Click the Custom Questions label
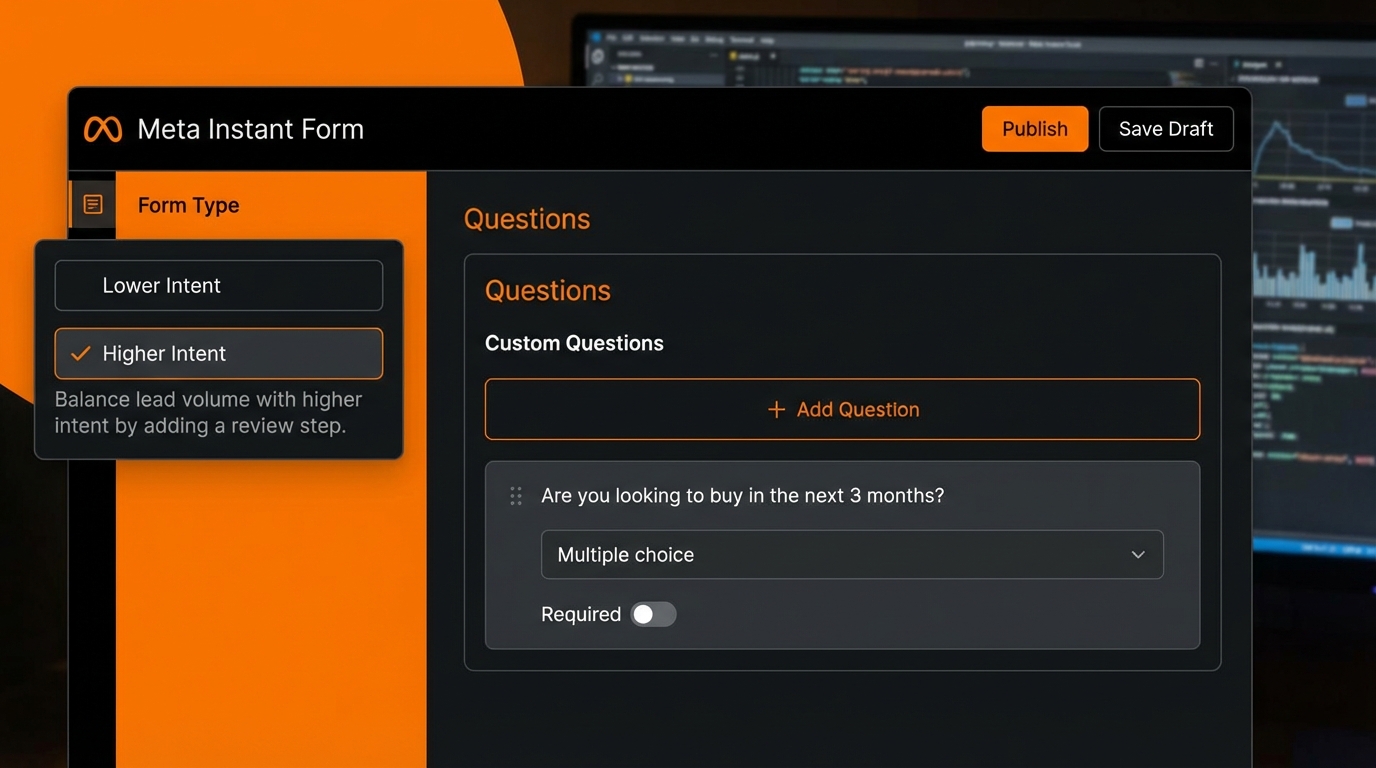The image size is (1376, 768). coord(574,343)
